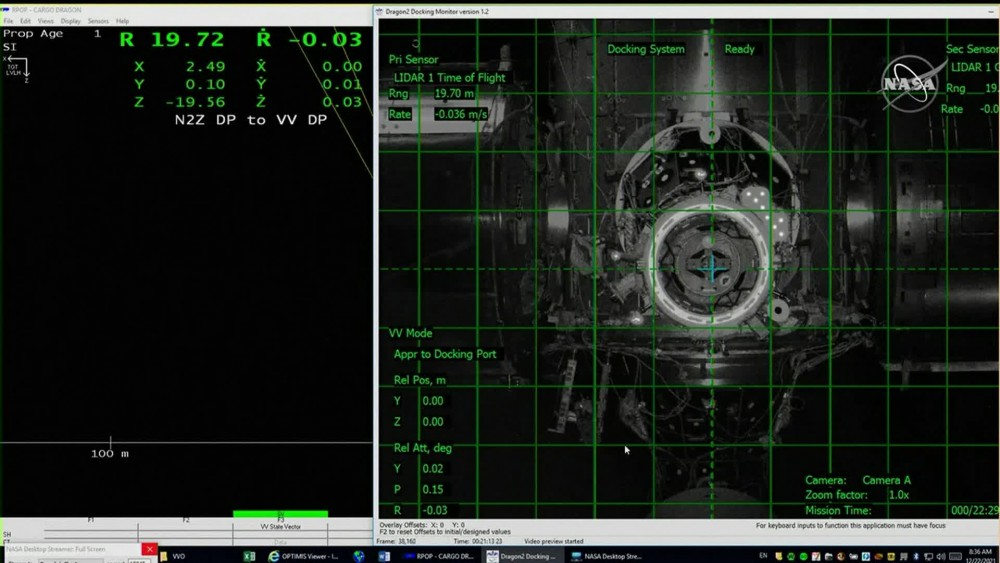Click the globe browser icon in taskbar
This screenshot has height=563, width=1000.
click(x=359, y=556)
